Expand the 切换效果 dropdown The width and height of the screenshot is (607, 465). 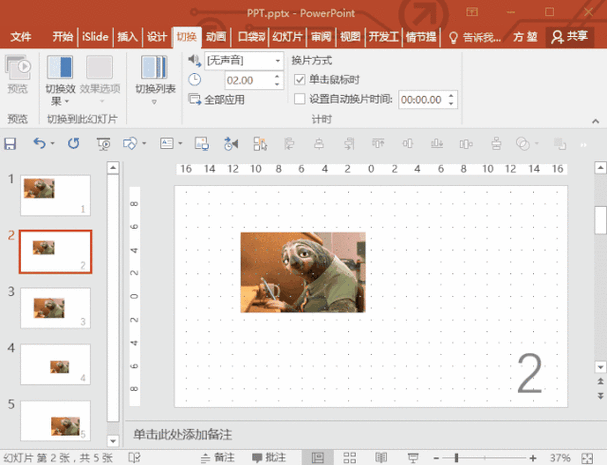60,81
